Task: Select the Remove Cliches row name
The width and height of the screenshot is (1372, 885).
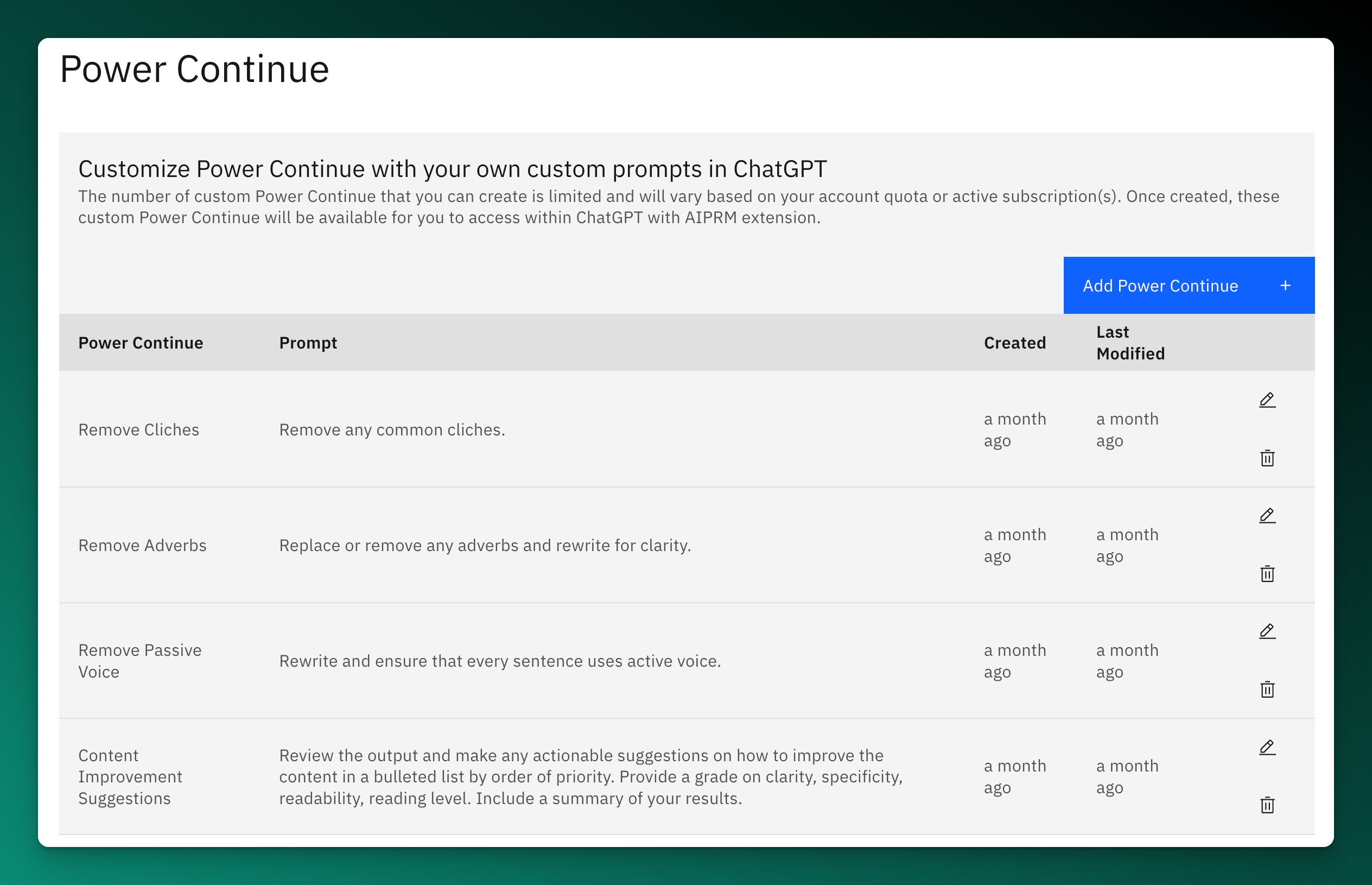Action: (138, 430)
